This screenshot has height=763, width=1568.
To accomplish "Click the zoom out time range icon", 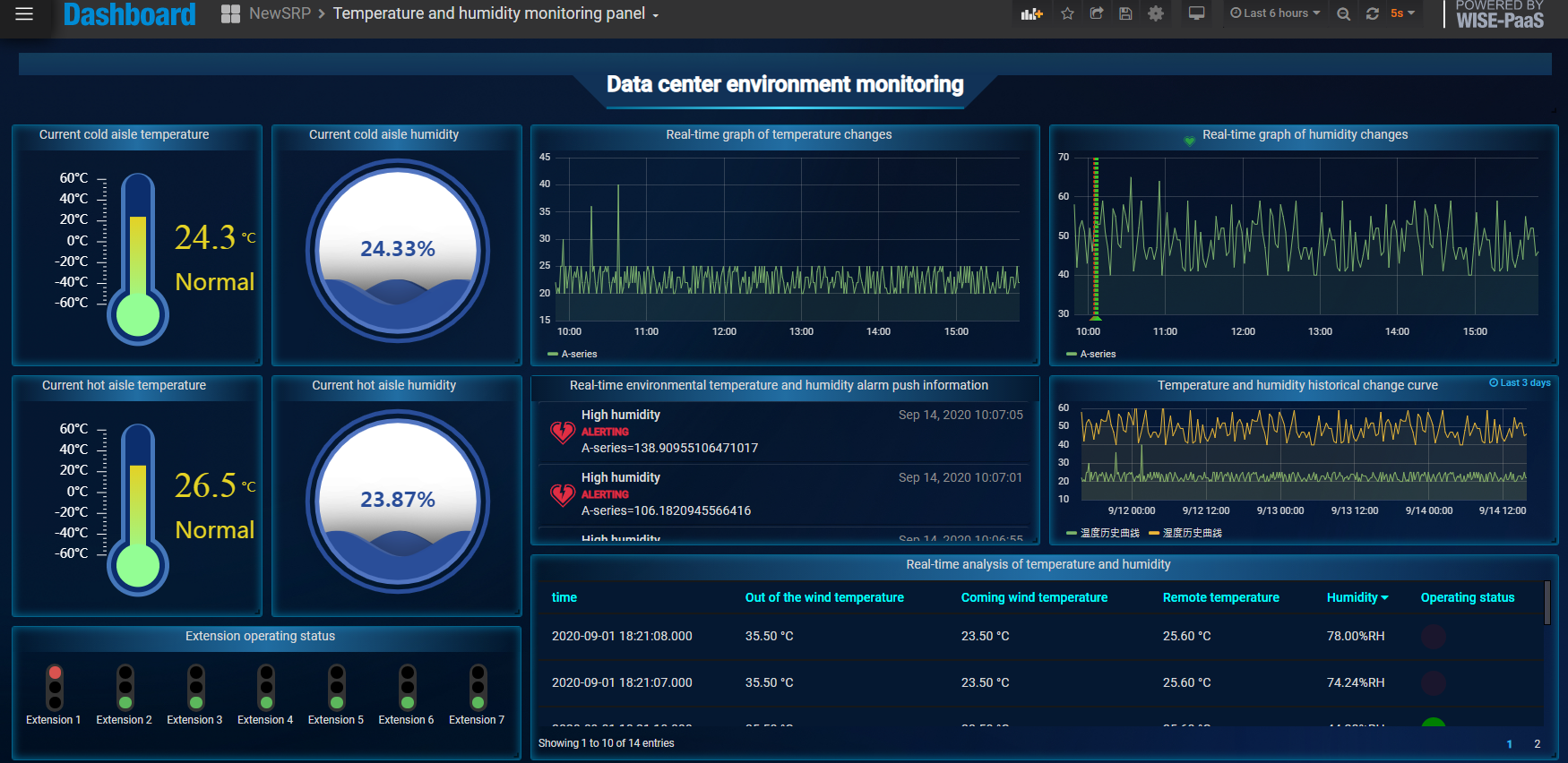I will pyautogui.click(x=1343, y=14).
